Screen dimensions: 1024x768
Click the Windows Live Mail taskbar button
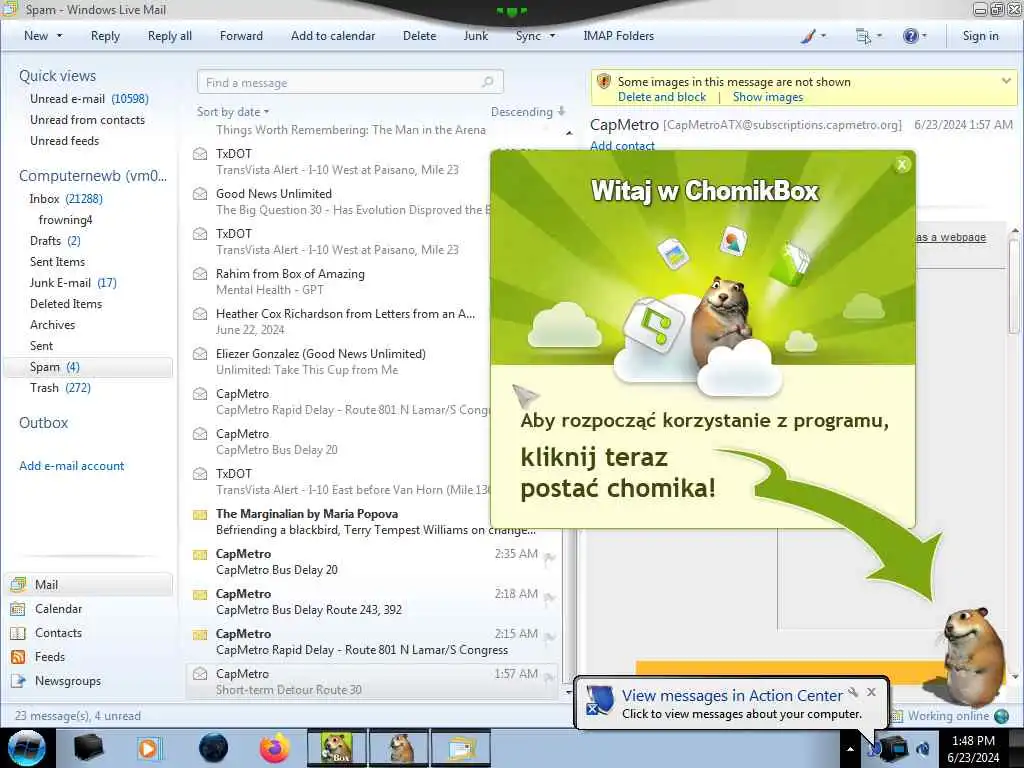460,748
